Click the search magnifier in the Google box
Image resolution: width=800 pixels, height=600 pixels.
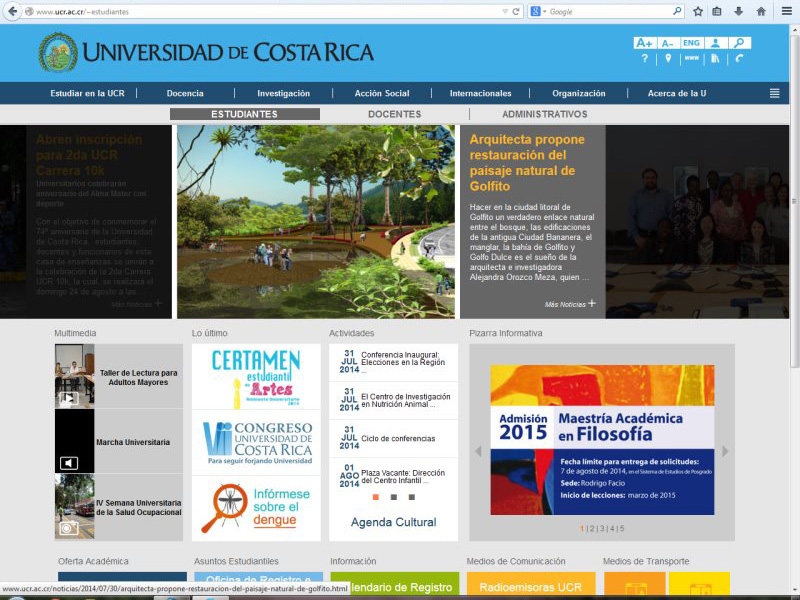(x=677, y=11)
